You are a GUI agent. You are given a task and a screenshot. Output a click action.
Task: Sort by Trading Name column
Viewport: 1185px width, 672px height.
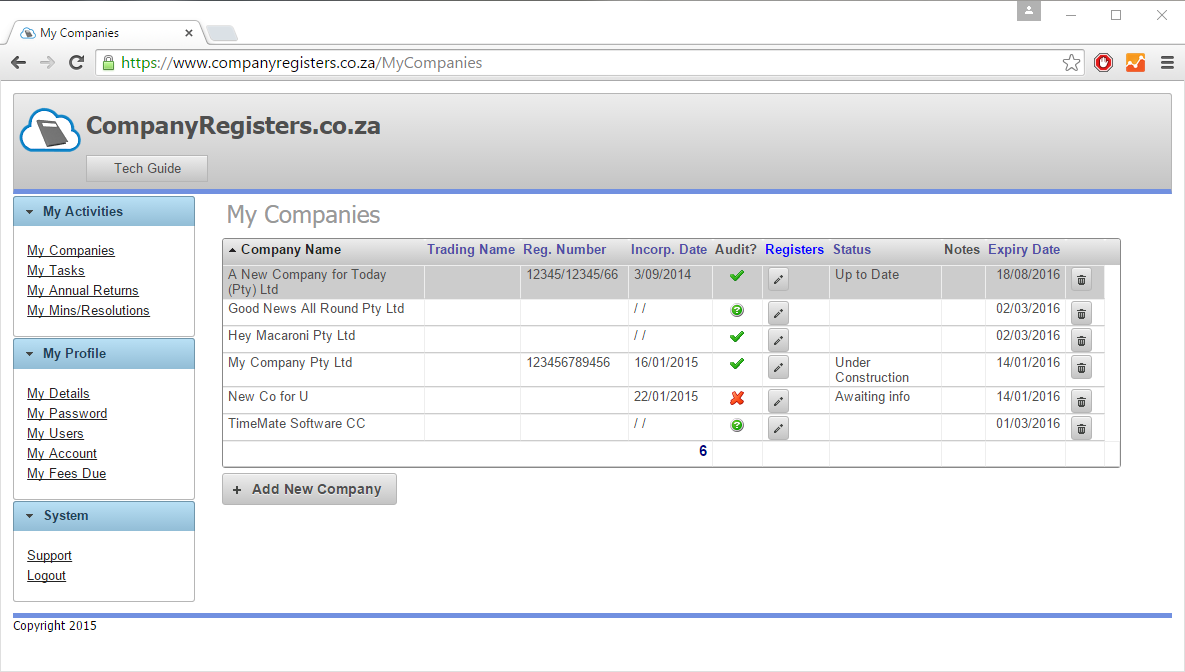coord(471,249)
